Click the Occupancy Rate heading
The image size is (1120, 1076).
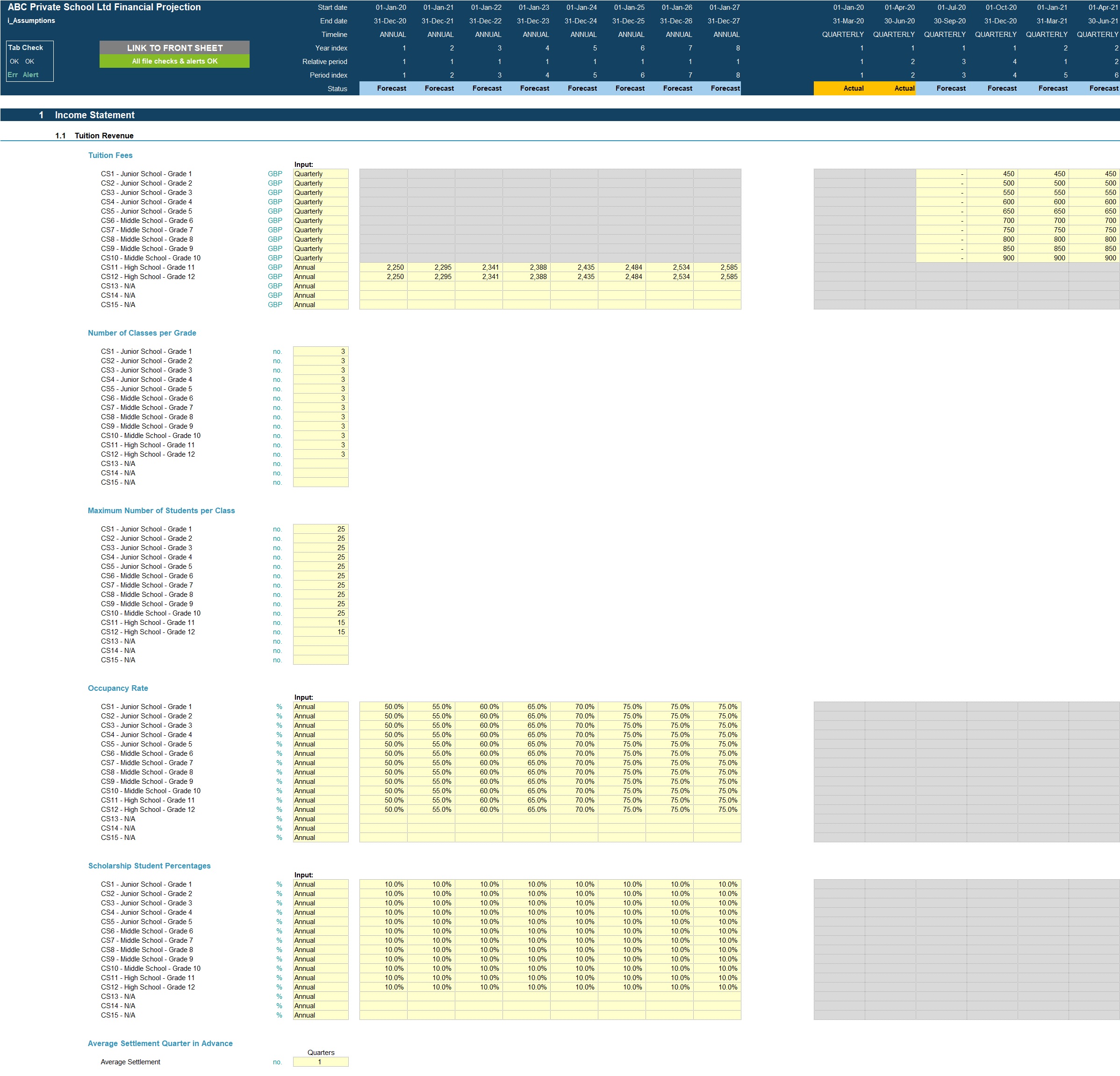(x=118, y=689)
